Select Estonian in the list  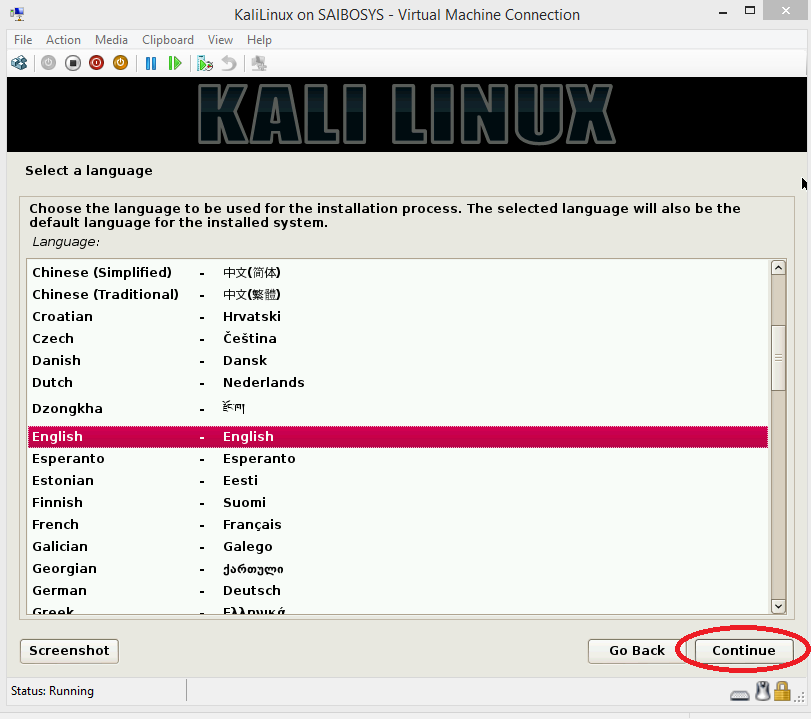pyautogui.click(x=398, y=481)
